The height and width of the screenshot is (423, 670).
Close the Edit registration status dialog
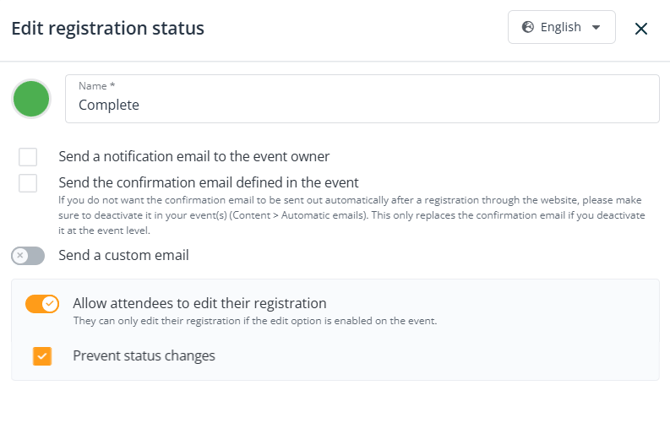pyautogui.click(x=641, y=29)
